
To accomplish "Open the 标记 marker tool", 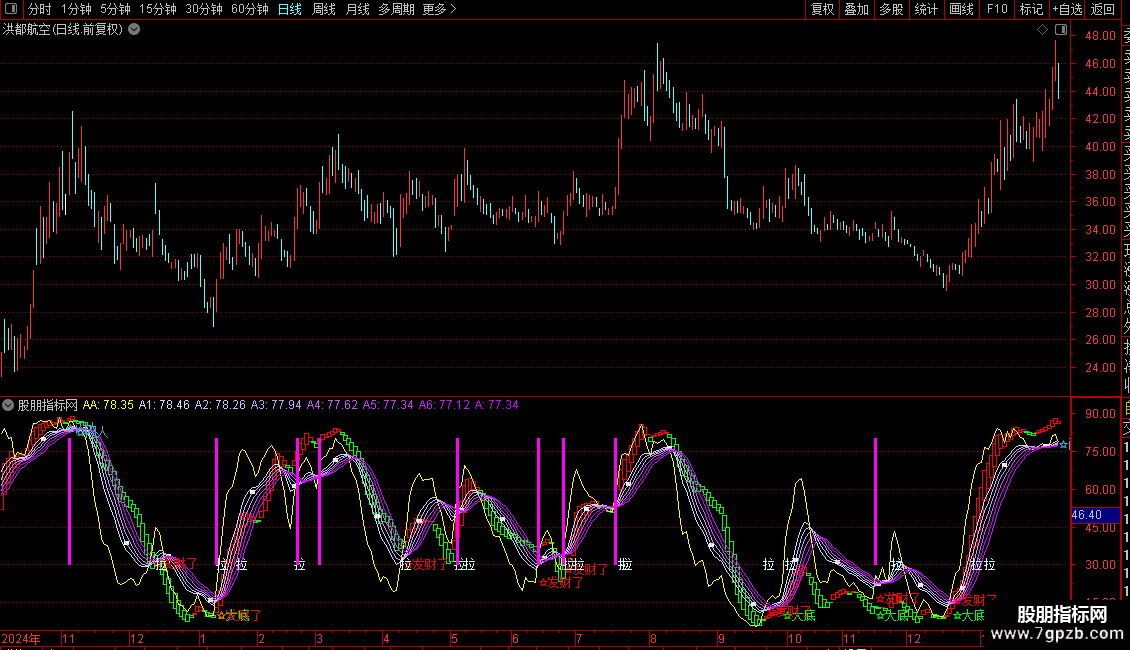I will coord(1031,9).
